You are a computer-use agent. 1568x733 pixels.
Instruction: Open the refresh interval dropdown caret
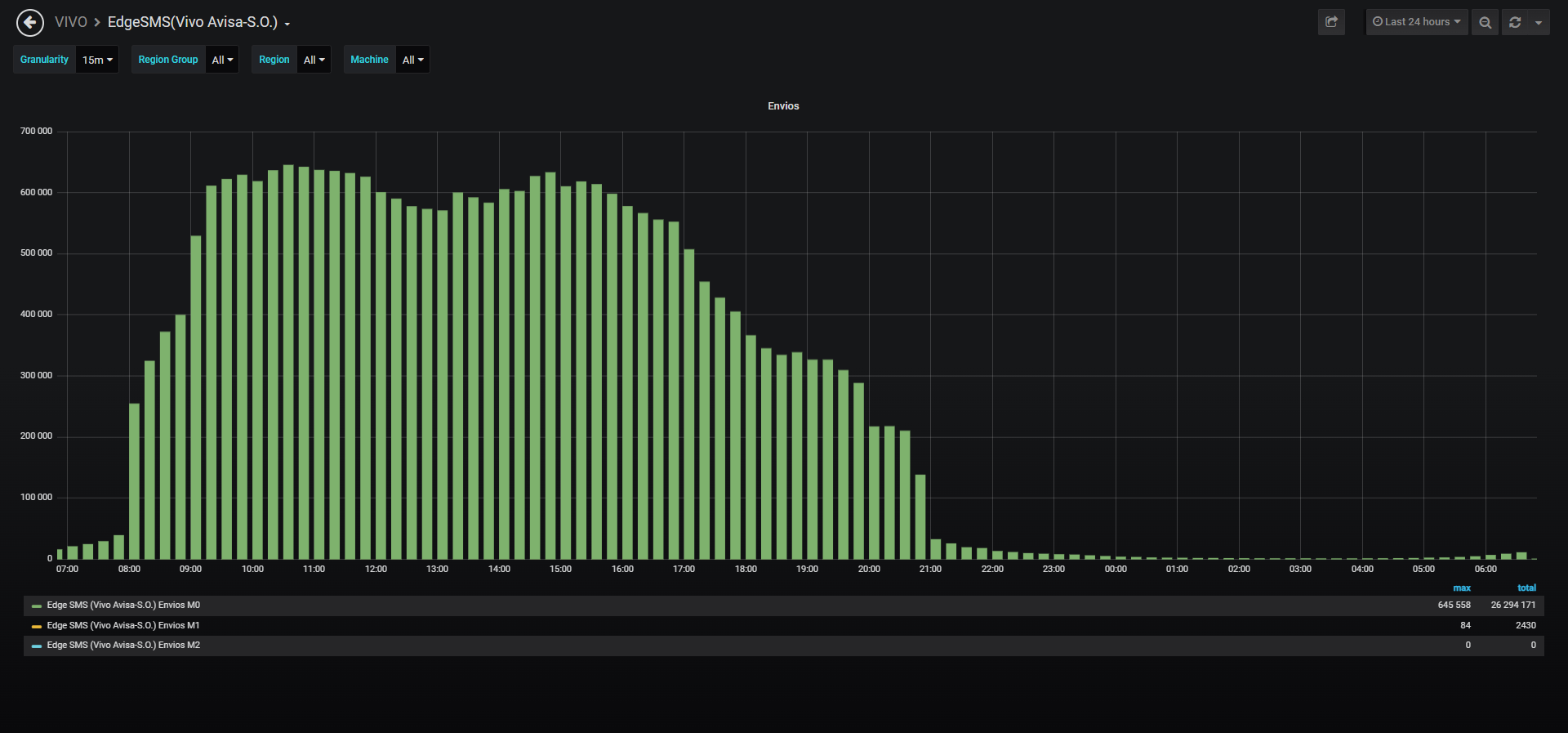[1539, 22]
